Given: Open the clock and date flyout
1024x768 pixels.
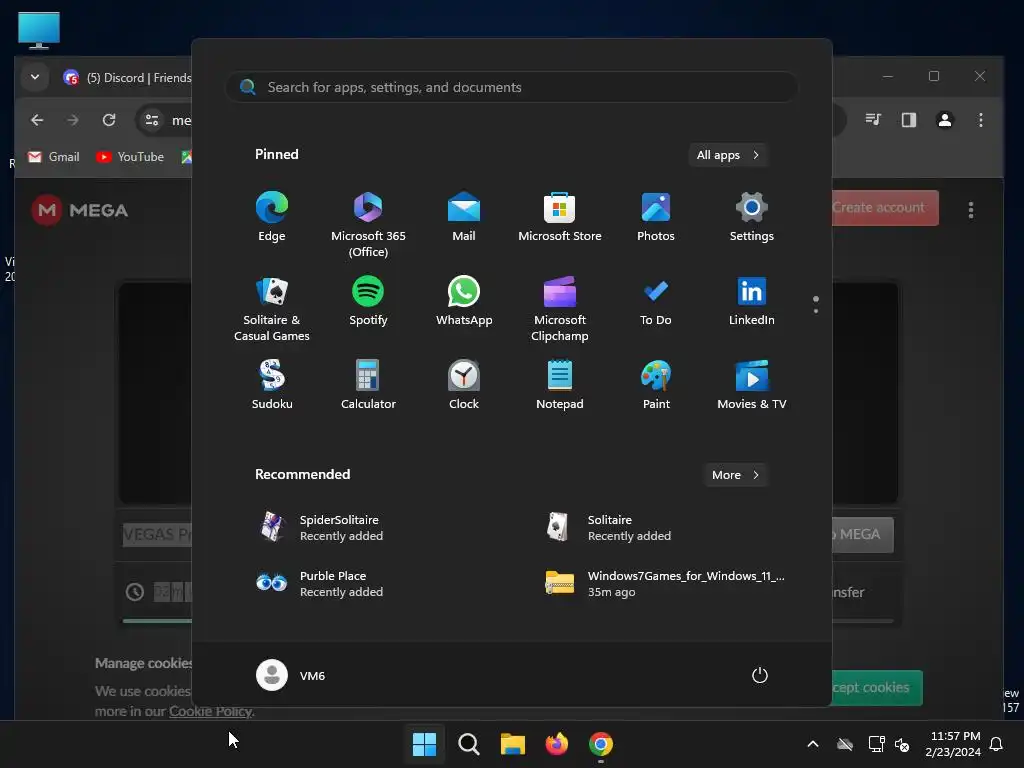Looking at the screenshot, I should point(953,744).
